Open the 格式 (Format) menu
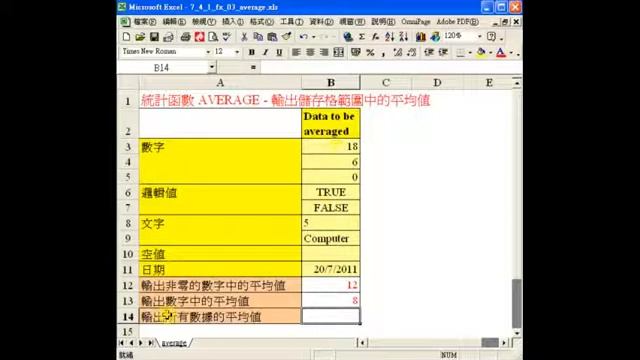This screenshot has height=360, width=640. click(x=262, y=22)
